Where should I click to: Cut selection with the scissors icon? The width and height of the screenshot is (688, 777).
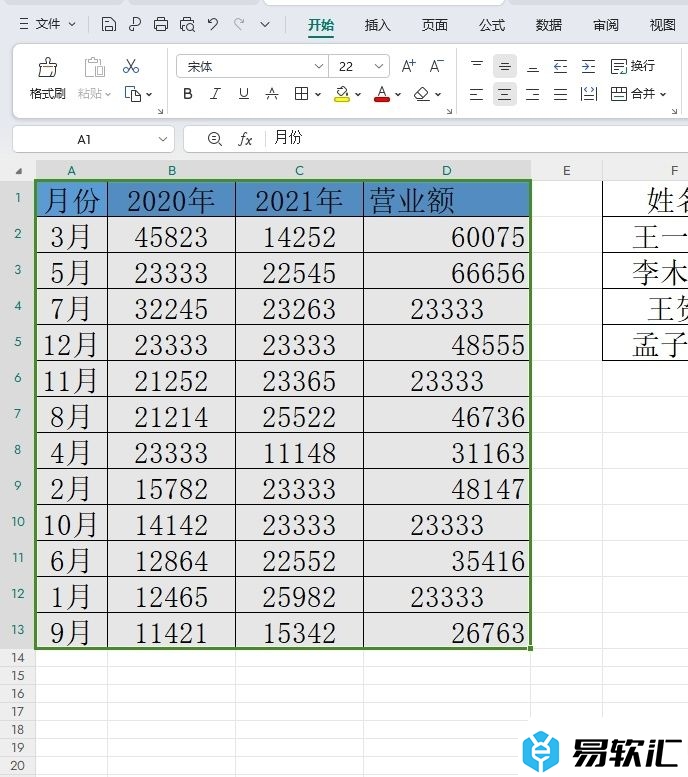pos(131,66)
